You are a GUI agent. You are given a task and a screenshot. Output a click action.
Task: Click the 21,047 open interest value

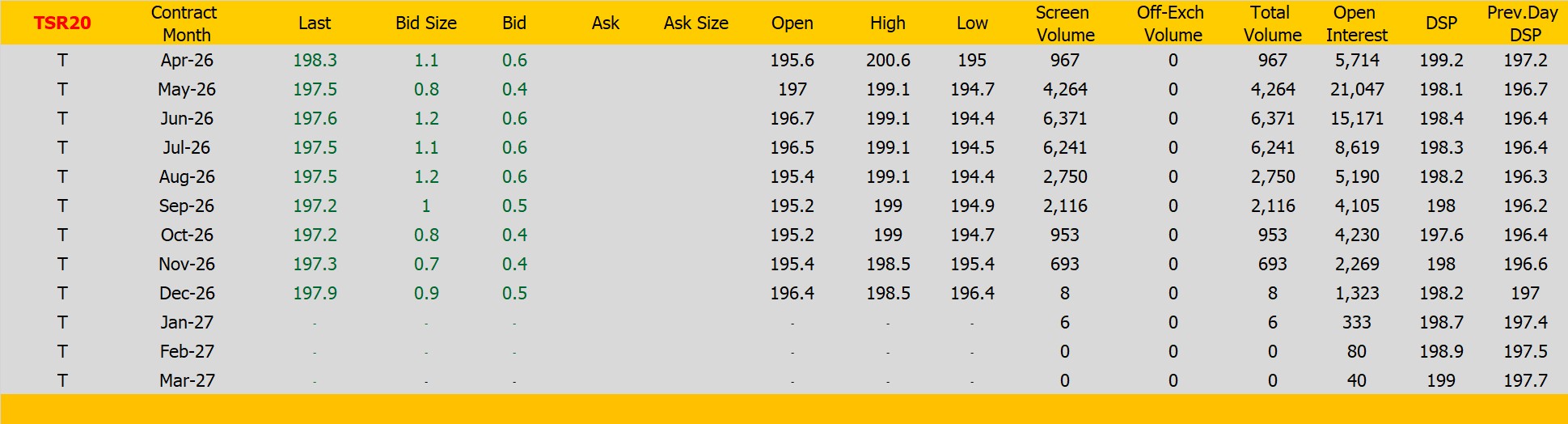1357,90
